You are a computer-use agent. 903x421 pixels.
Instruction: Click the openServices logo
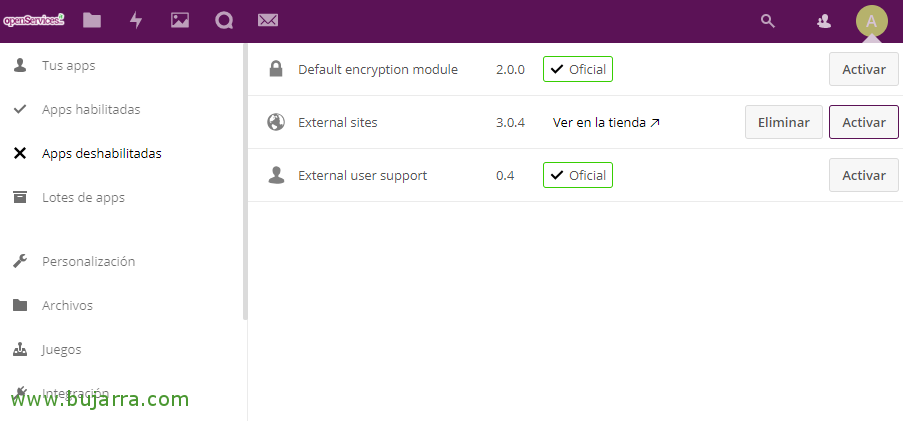click(x=33, y=21)
